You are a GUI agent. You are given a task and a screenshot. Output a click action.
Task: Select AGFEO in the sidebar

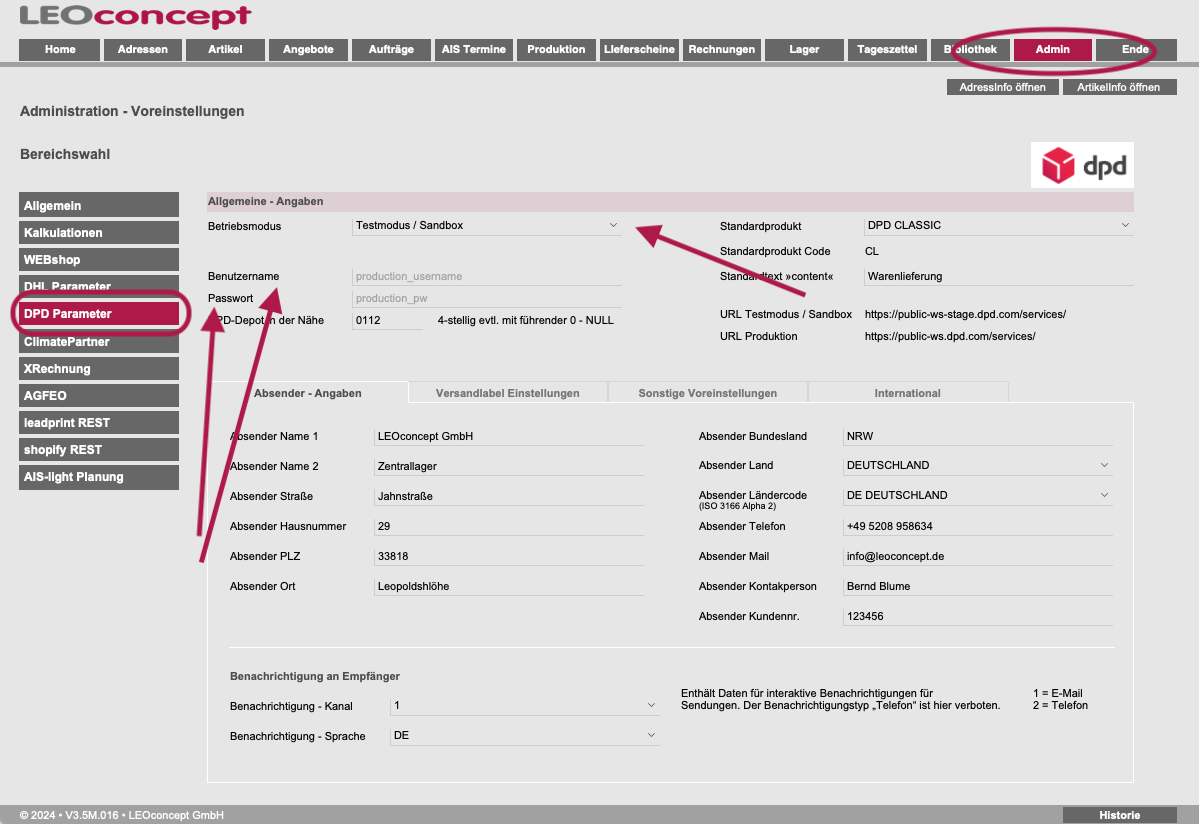(x=99, y=396)
